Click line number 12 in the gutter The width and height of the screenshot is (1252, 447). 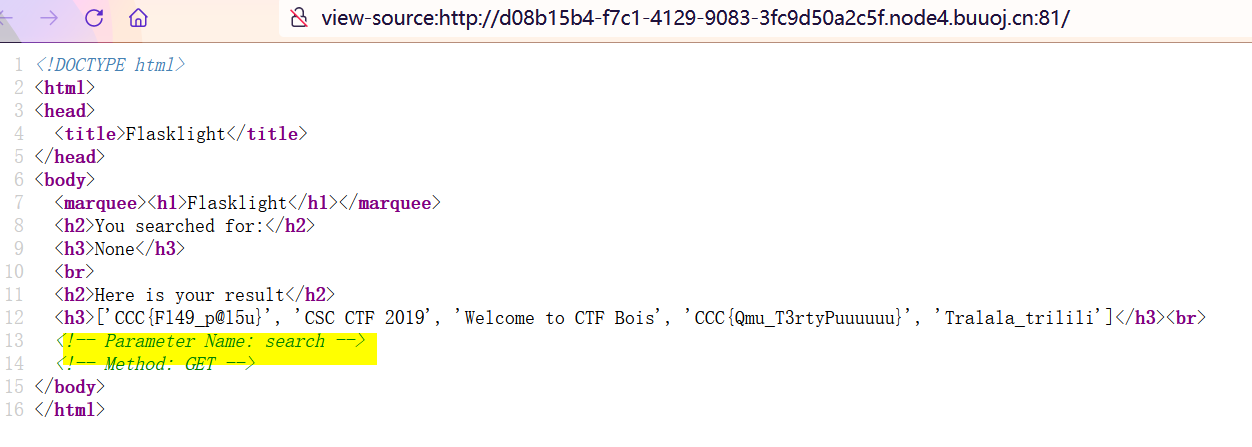pyautogui.click(x=17, y=318)
